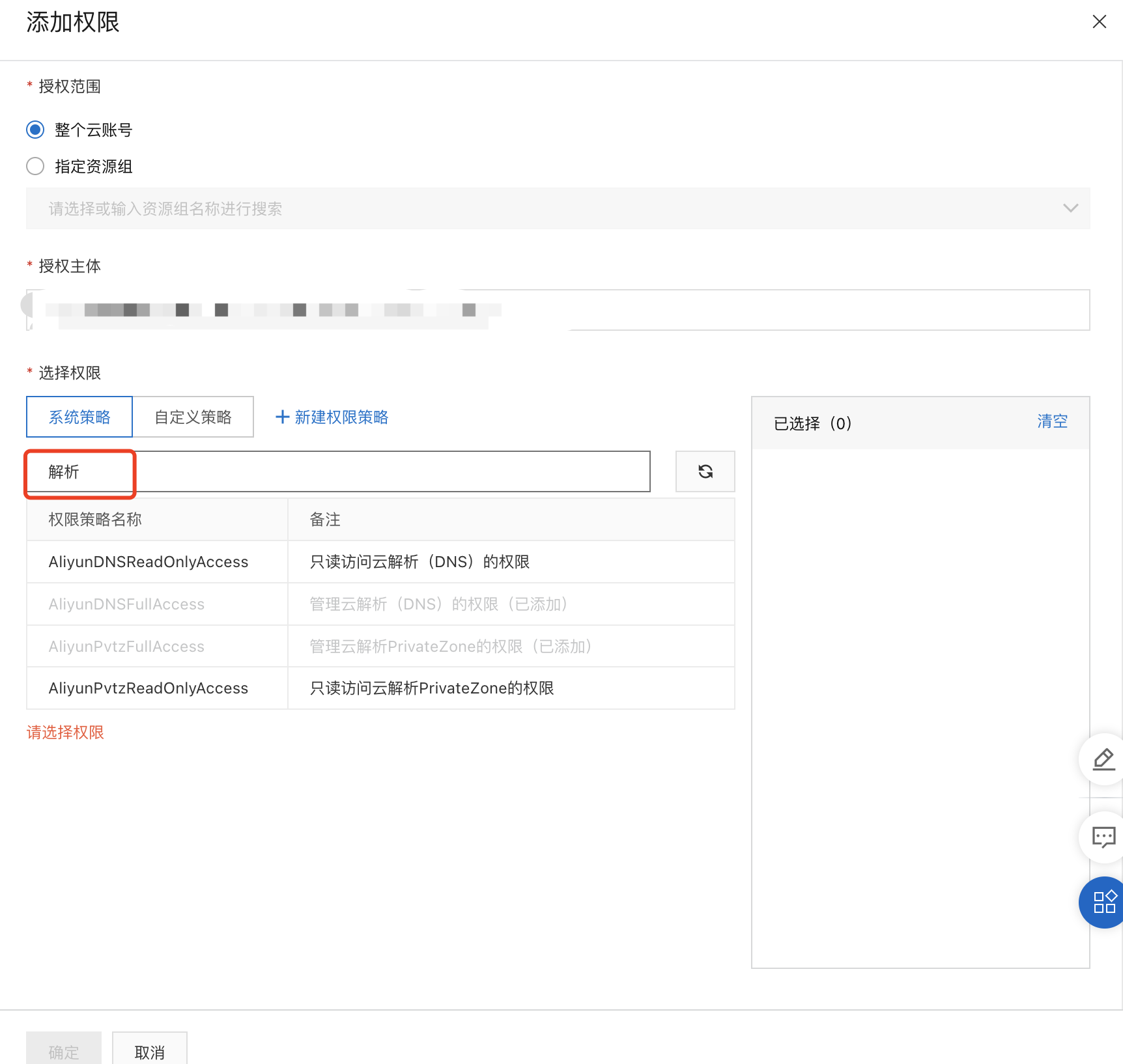Select the AliyunDNSReadOnlyAccess policy row

click(148, 561)
